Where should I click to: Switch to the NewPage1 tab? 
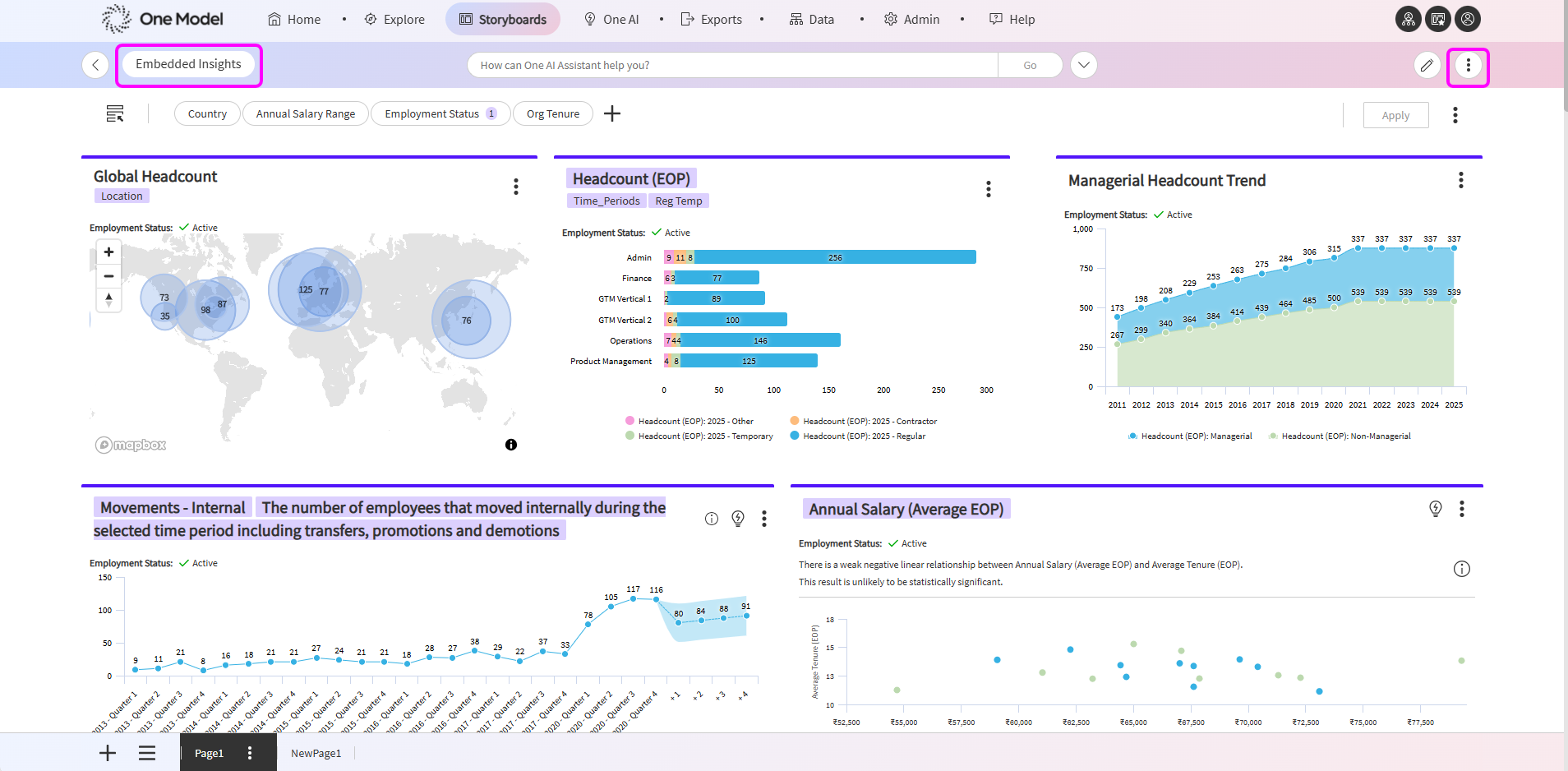(316, 753)
